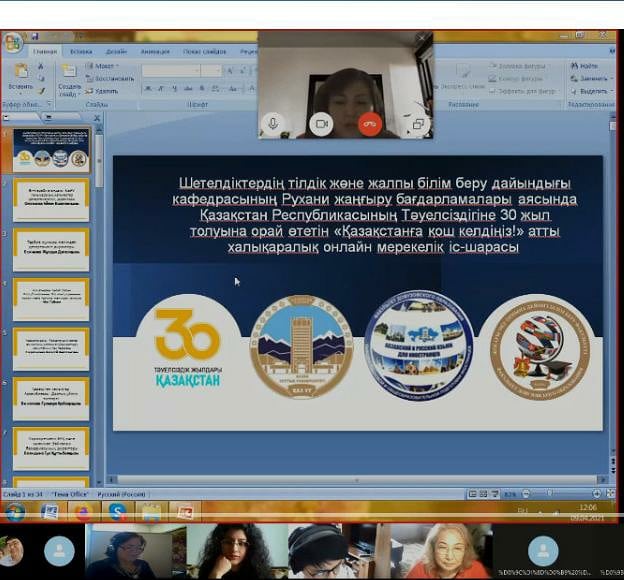The width and height of the screenshot is (624, 580).
Task: Switch to the Дизайн ribbon tab
Action: click(116, 51)
